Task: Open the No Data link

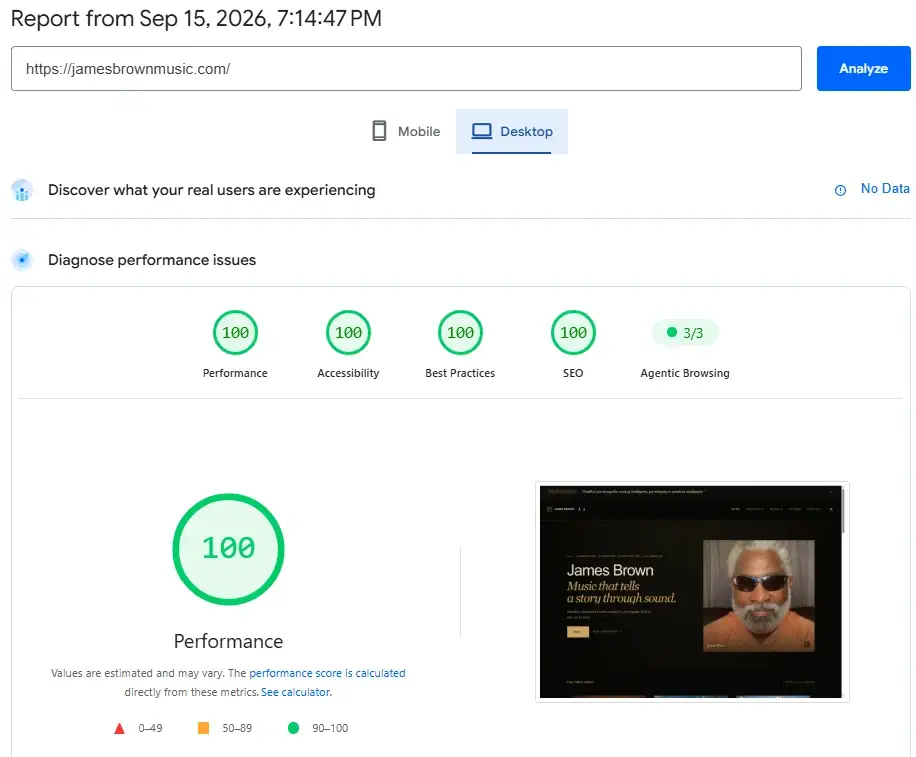Action: (x=885, y=189)
